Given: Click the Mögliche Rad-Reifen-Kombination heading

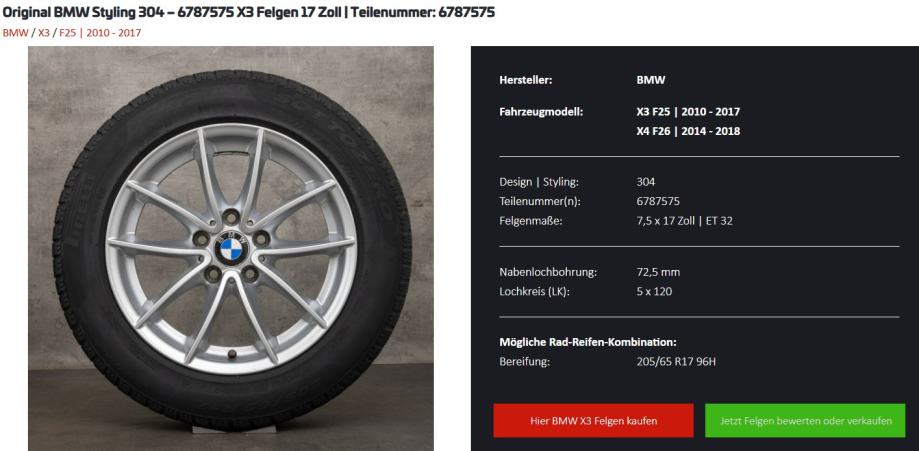Looking at the screenshot, I should 588,342.
